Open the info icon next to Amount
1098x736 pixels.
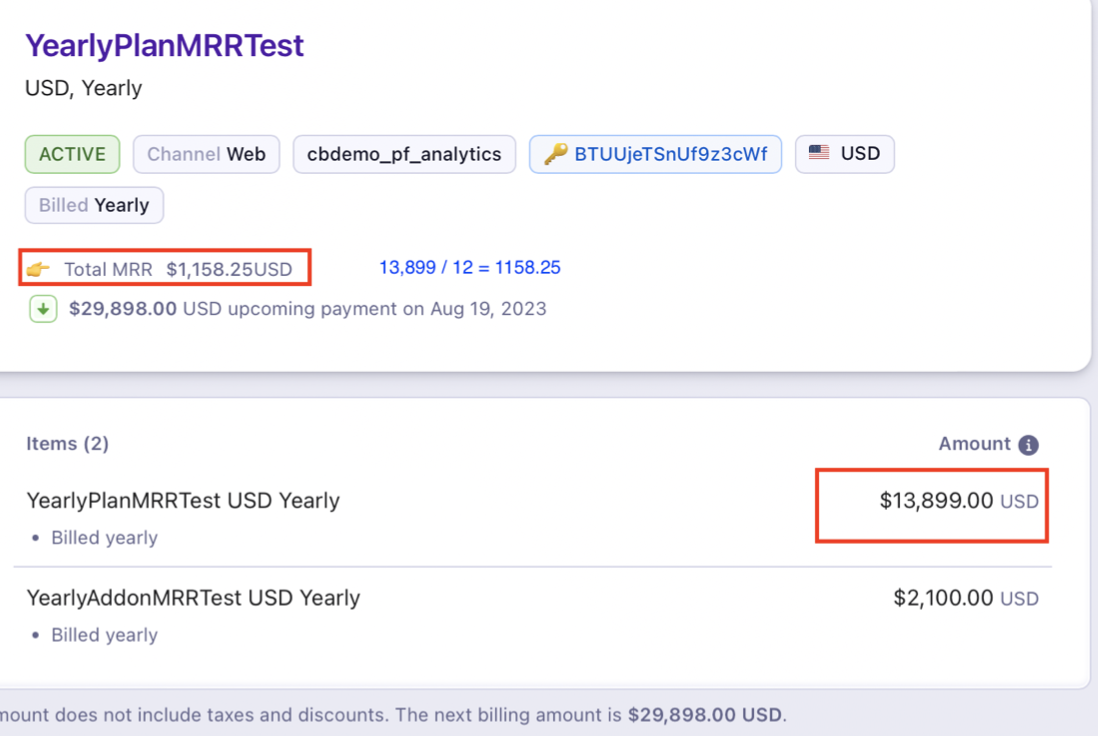1028,445
